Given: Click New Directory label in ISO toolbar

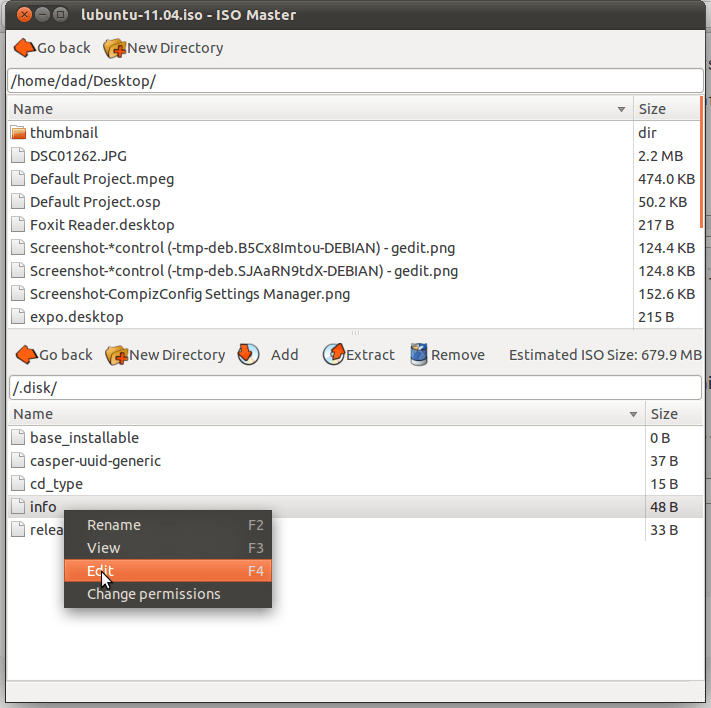Looking at the screenshot, I should point(177,355).
